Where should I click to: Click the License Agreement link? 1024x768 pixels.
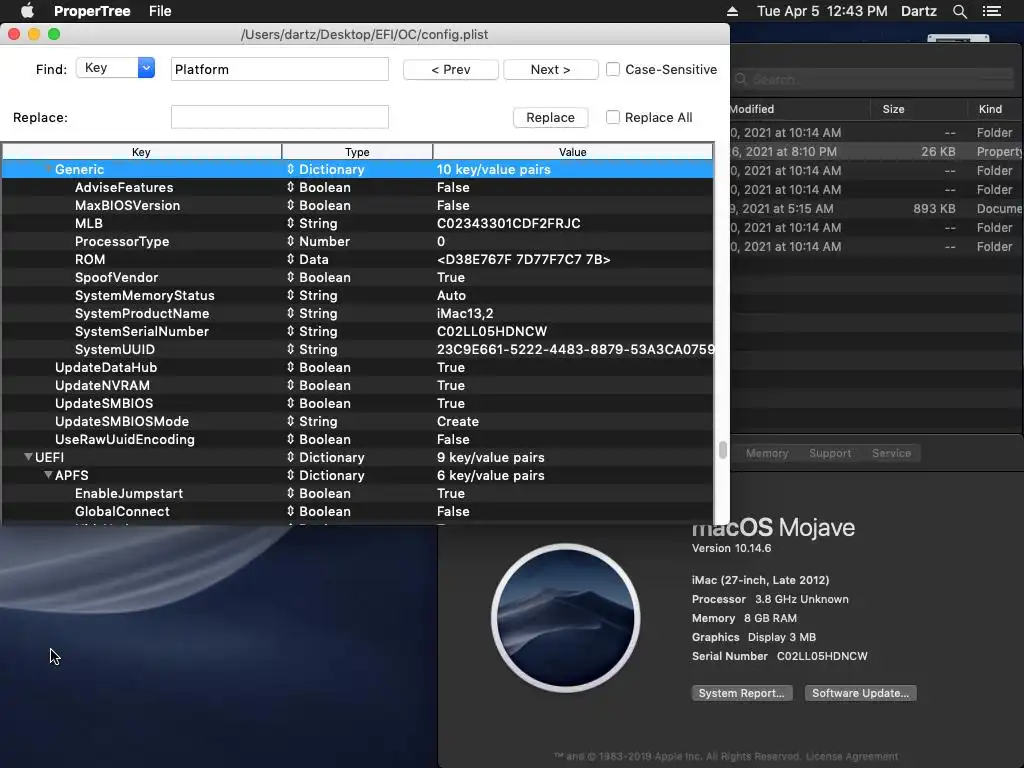click(852, 756)
